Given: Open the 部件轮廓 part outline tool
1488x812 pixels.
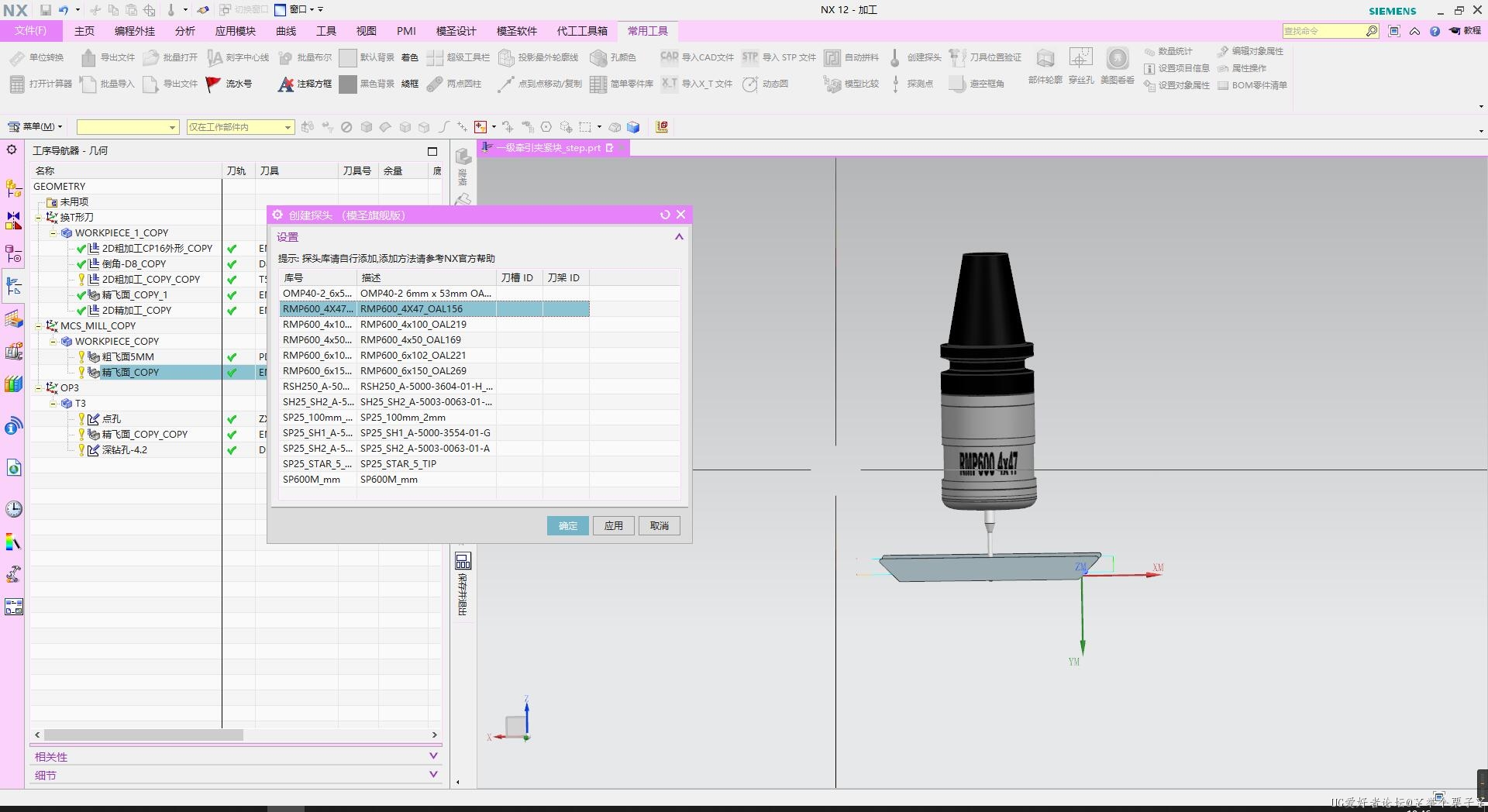Looking at the screenshot, I should (x=1045, y=67).
